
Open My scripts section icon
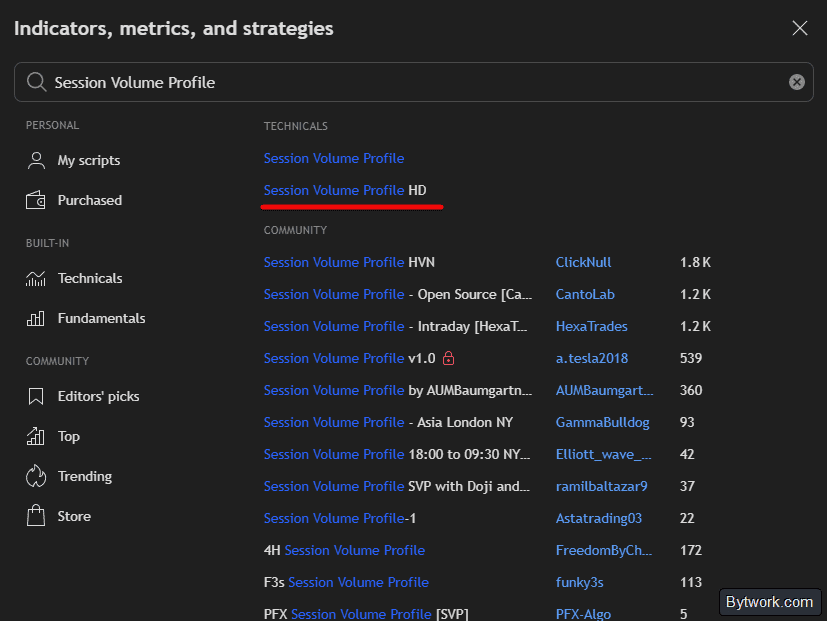tap(36, 160)
